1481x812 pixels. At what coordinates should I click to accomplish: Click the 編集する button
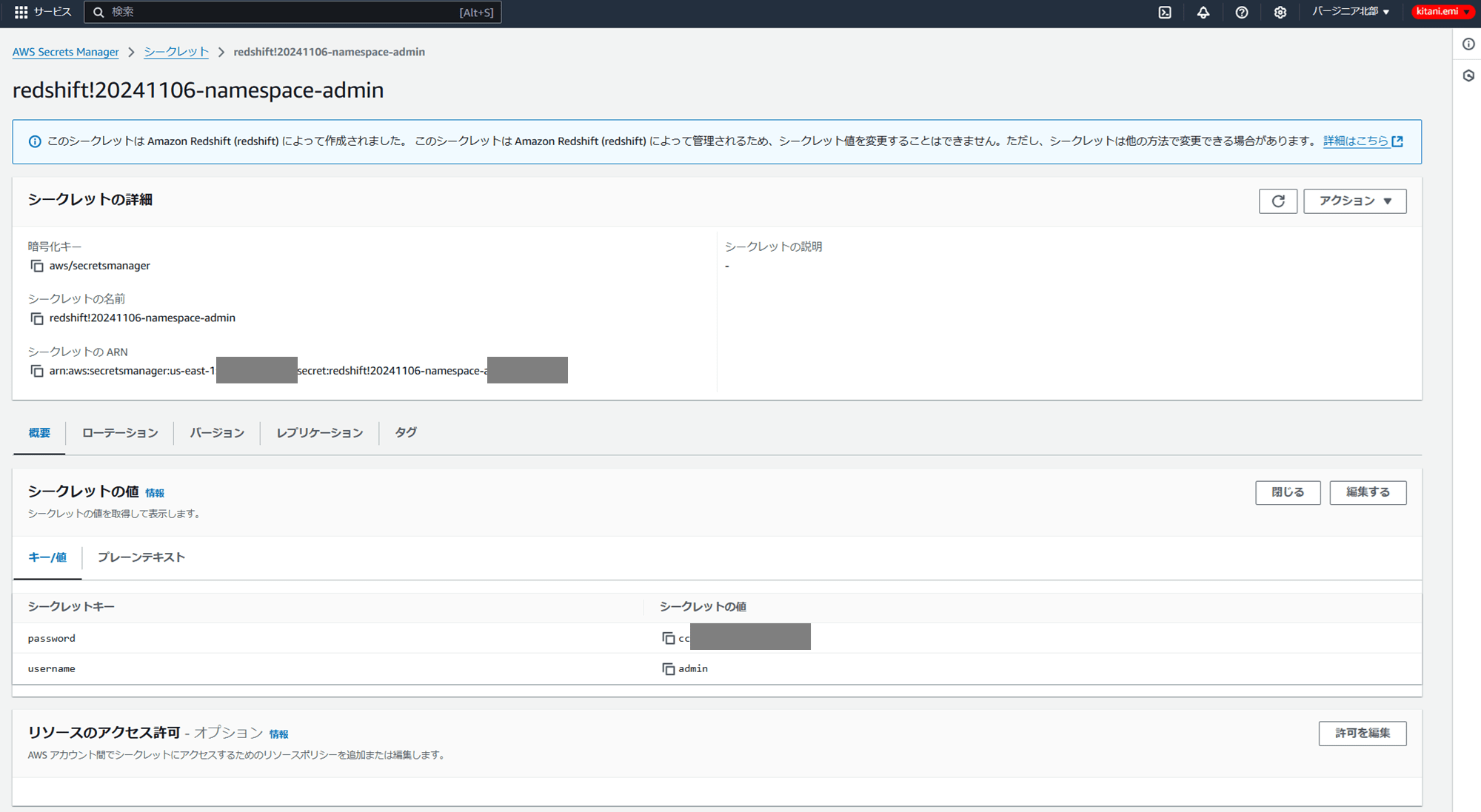click(1368, 493)
